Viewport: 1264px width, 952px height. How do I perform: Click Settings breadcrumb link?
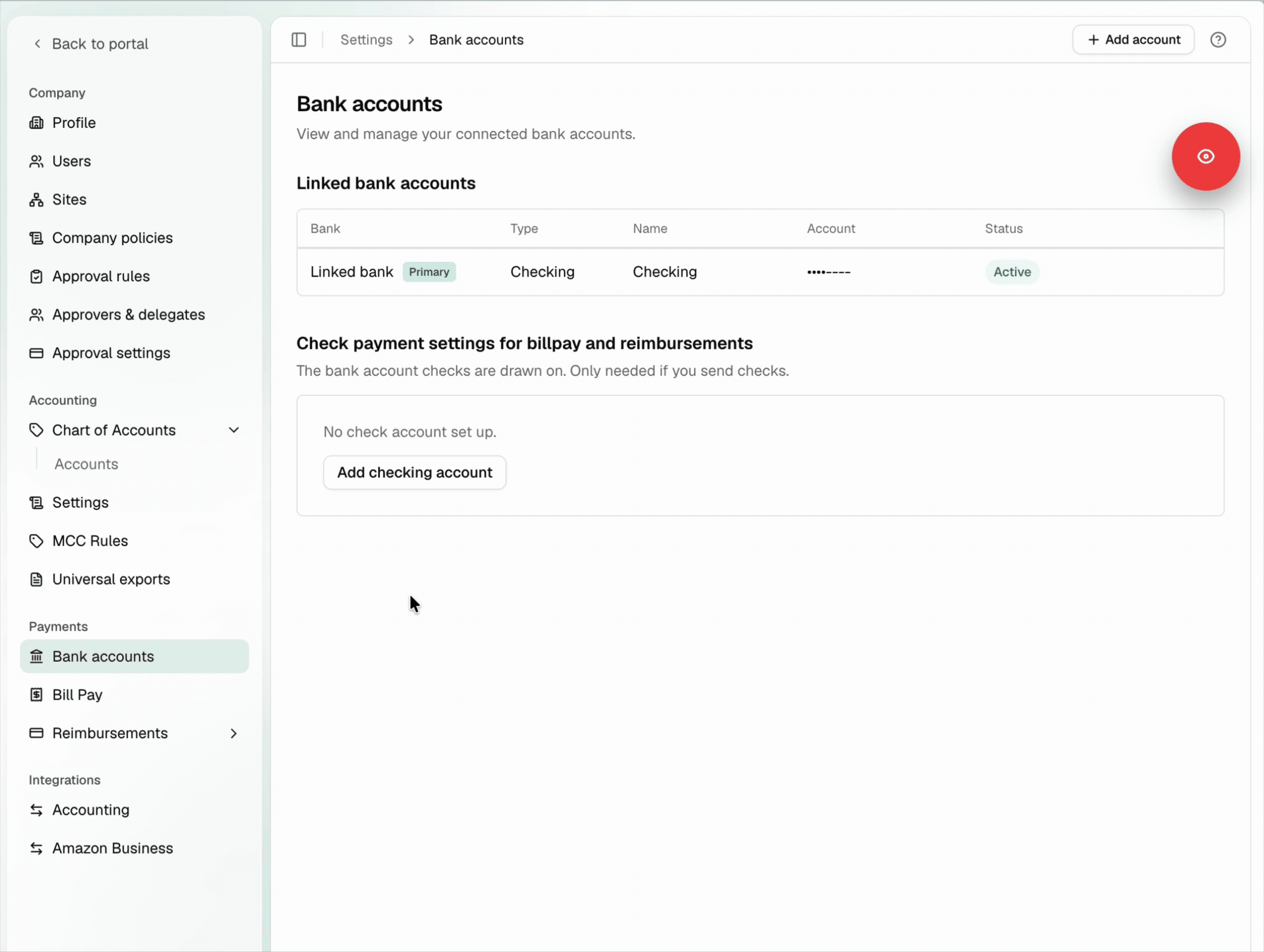tap(366, 40)
